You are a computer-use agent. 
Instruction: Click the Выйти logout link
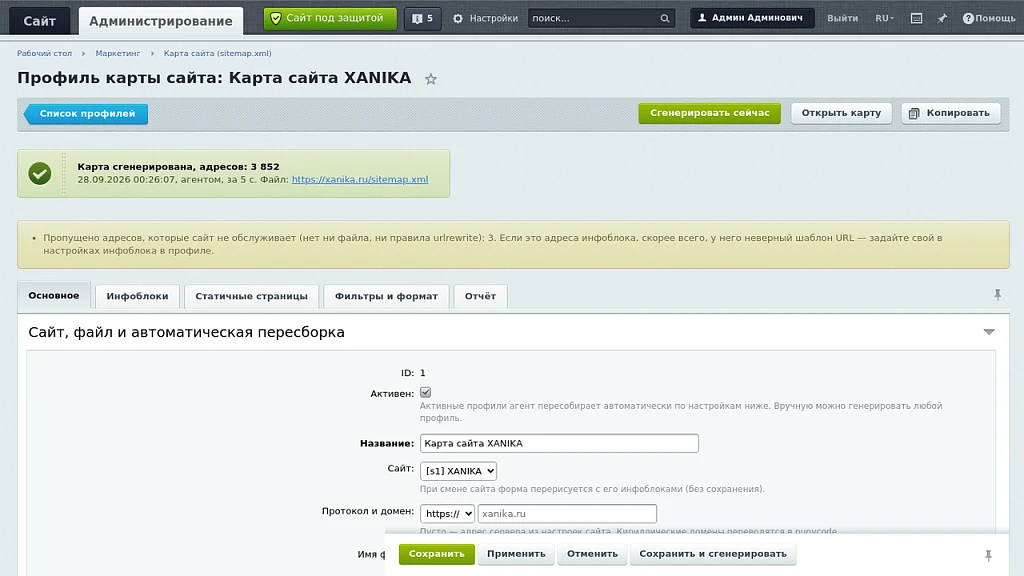click(842, 18)
